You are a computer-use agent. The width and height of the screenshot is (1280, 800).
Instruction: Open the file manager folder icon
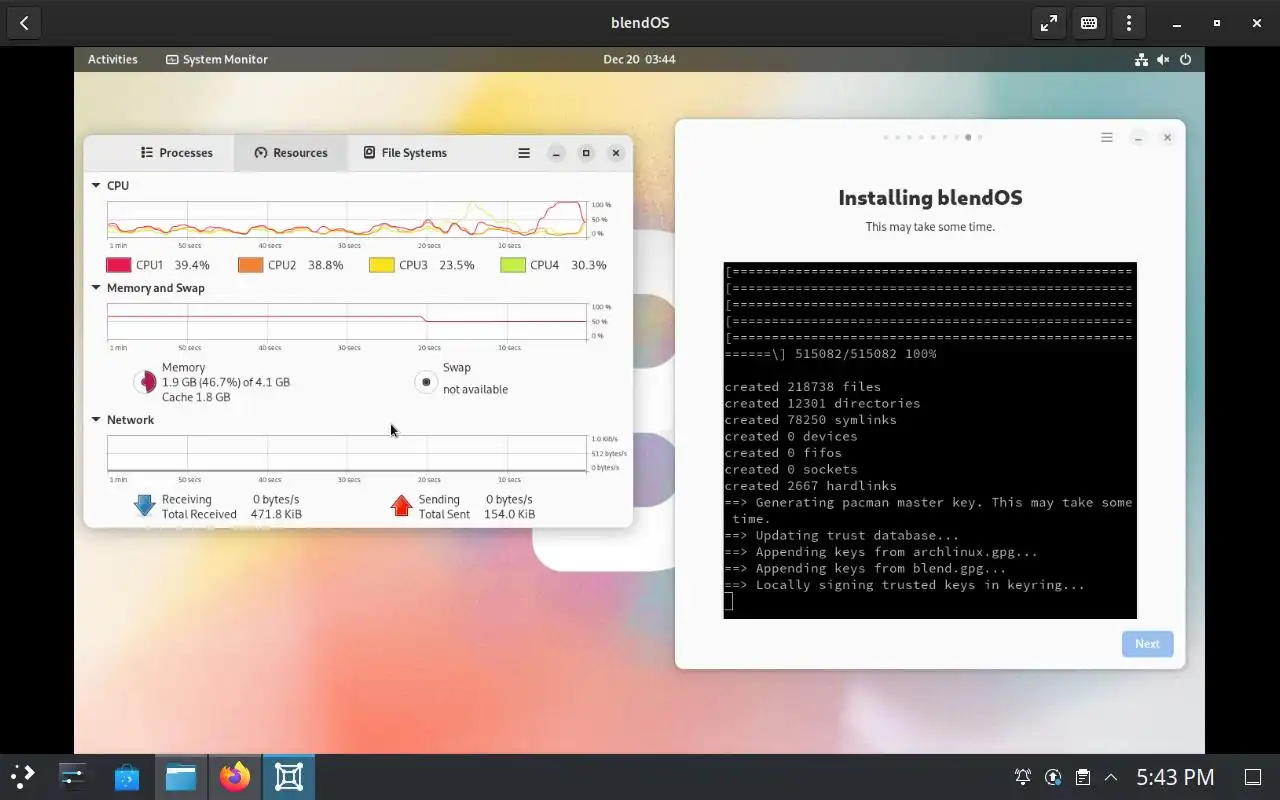point(181,777)
